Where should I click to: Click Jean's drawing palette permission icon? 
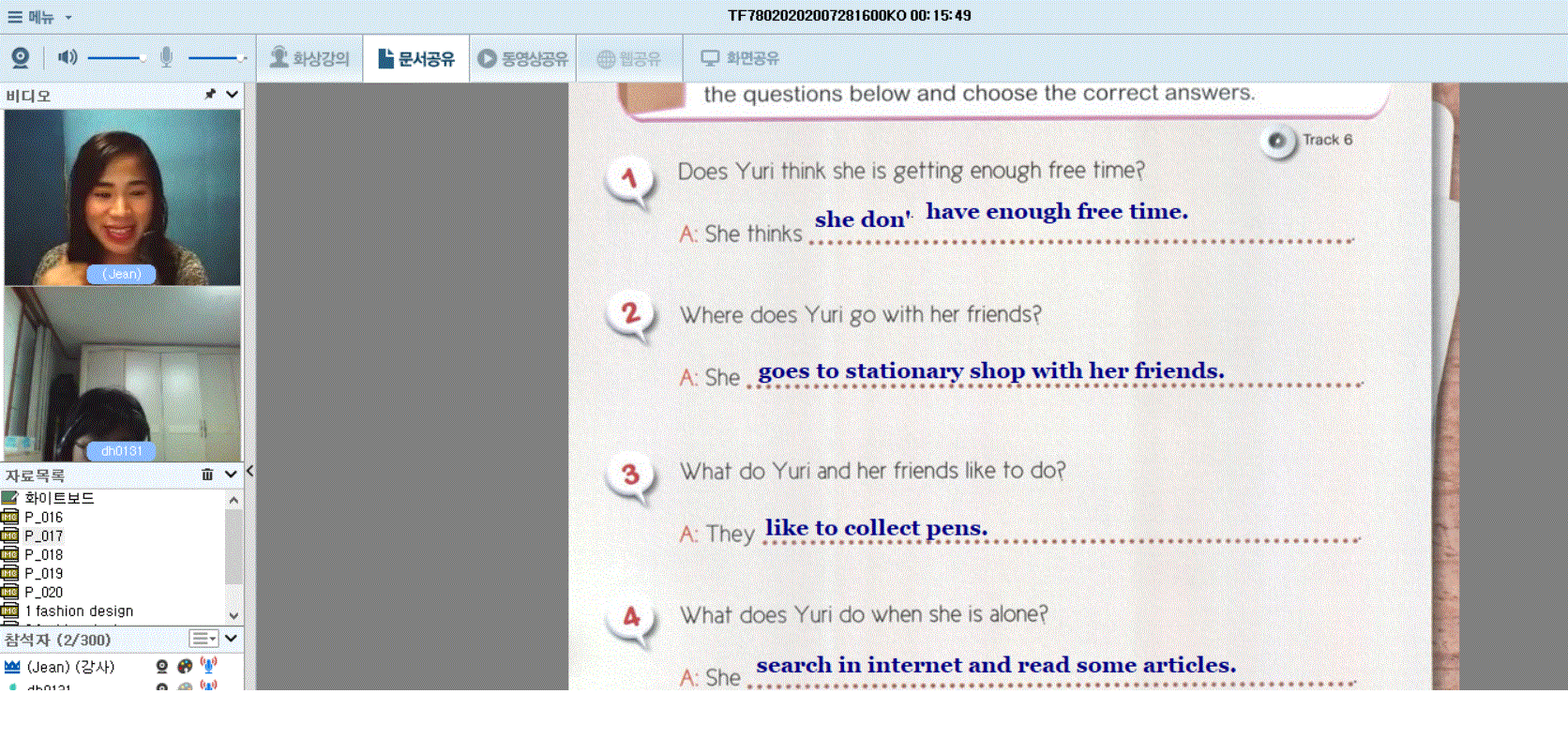185,666
